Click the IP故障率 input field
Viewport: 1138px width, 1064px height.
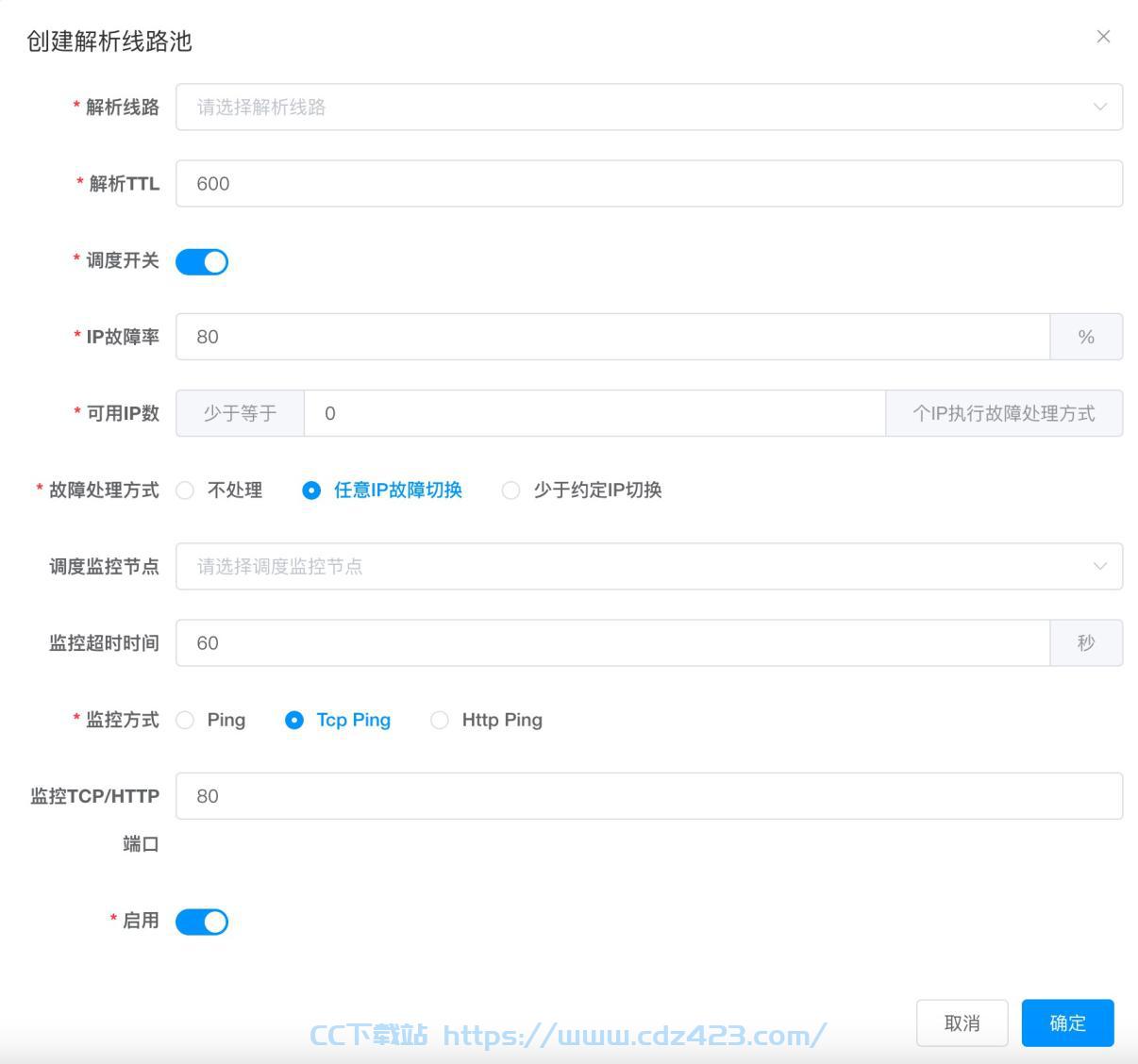612,337
